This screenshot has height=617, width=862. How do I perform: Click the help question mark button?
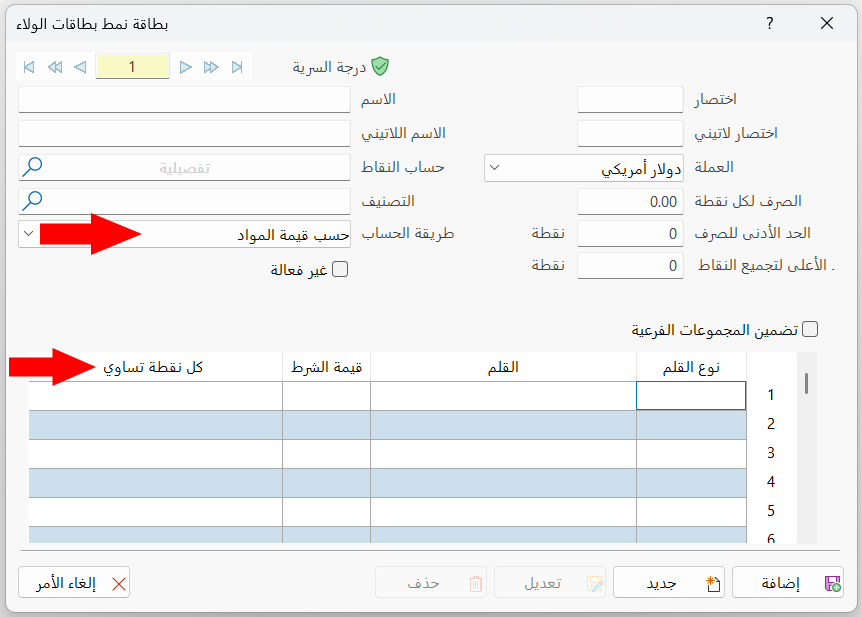[x=770, y=23]
